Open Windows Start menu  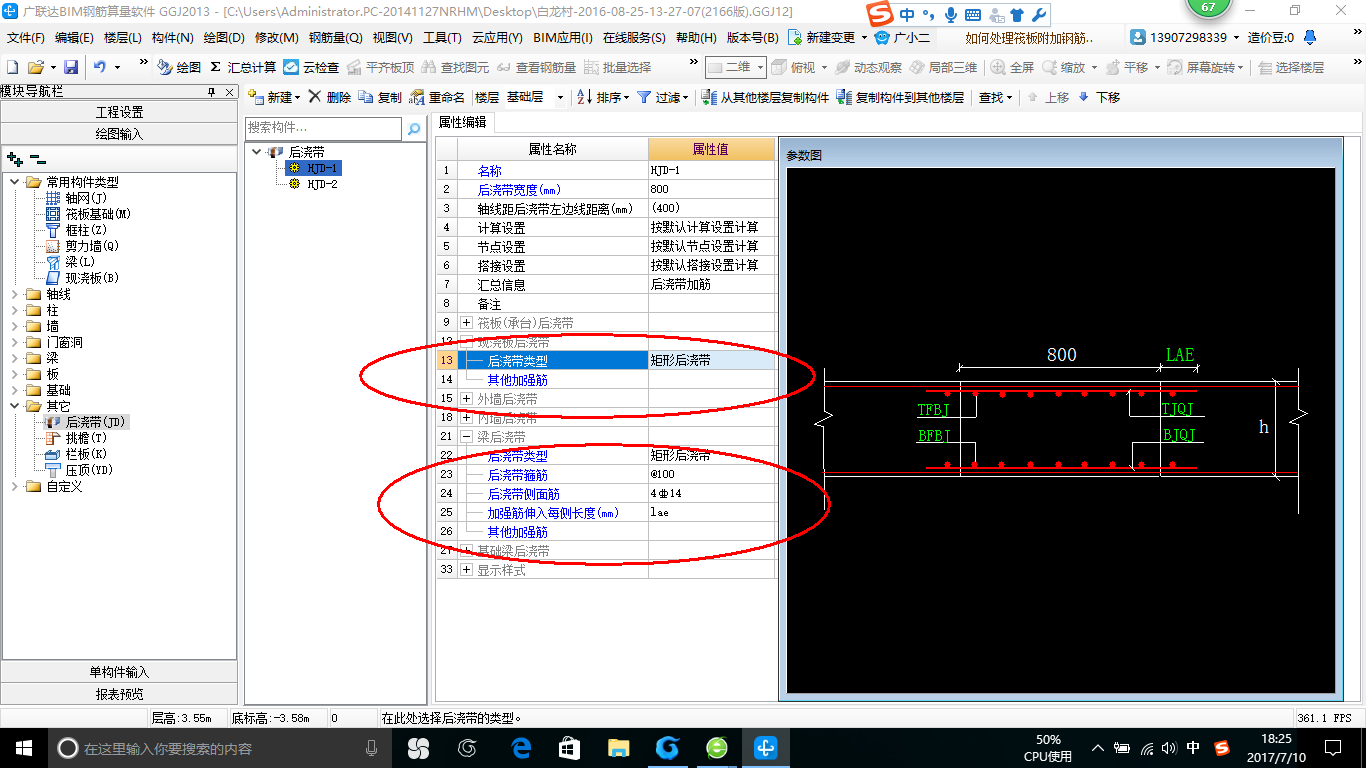click(23, 748)
